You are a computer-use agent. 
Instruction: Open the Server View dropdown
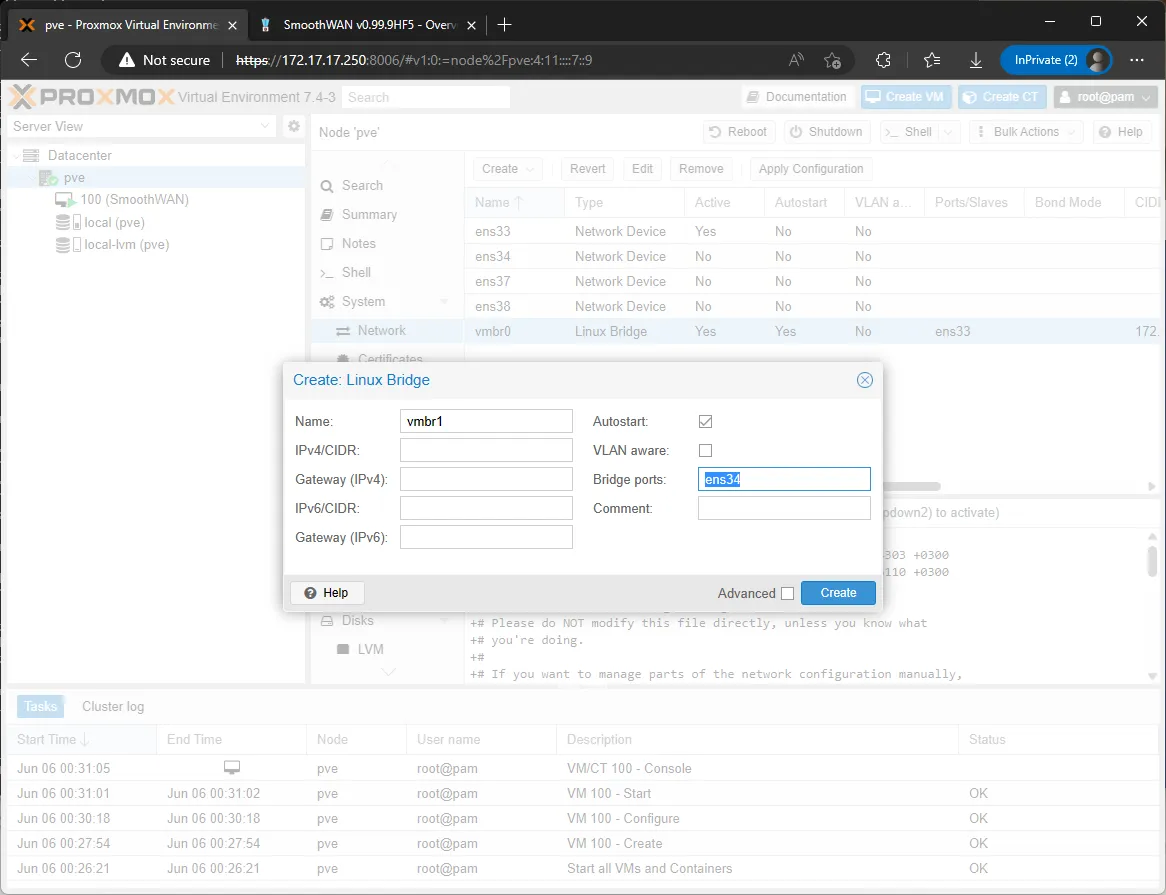[x=141, y=126]
